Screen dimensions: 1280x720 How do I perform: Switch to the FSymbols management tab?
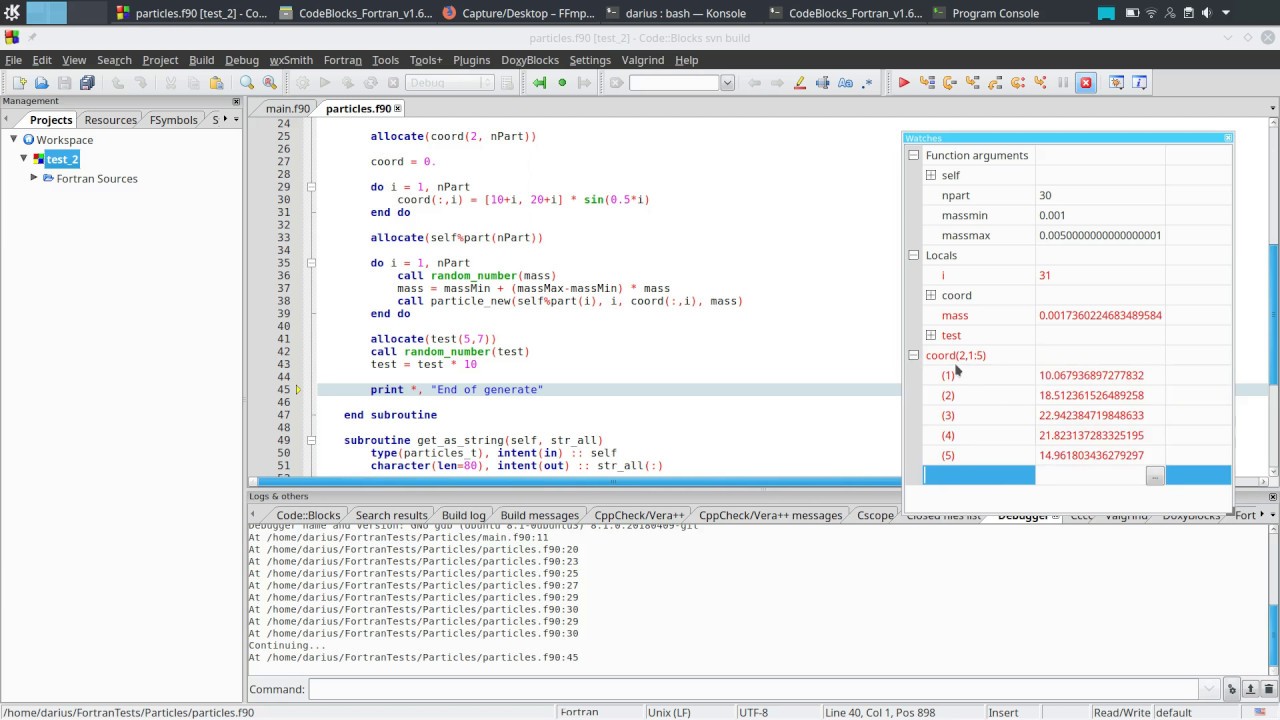click(174, 120)
